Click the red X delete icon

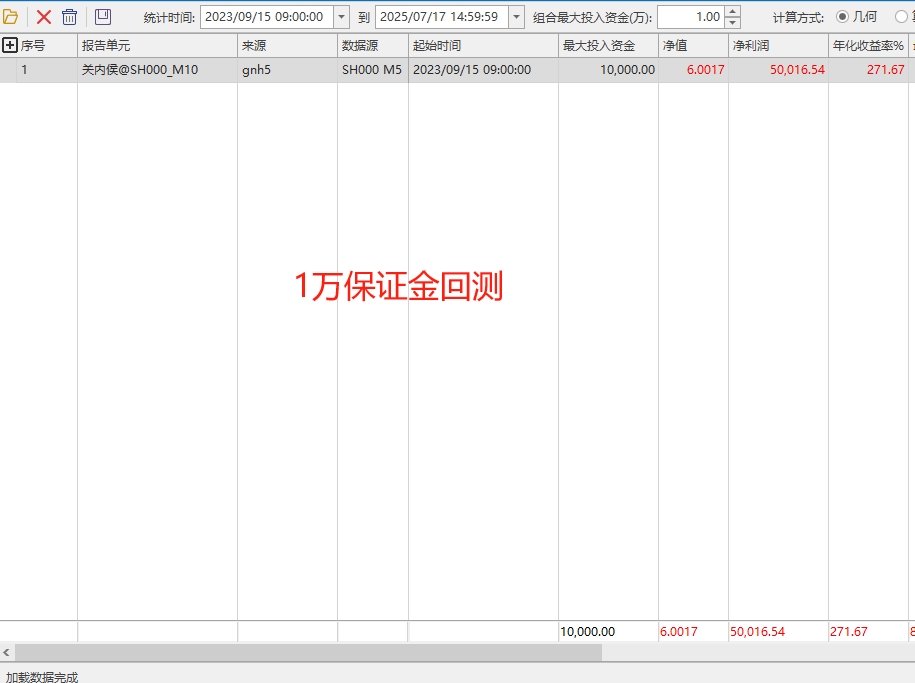click(x=44, y=17)
